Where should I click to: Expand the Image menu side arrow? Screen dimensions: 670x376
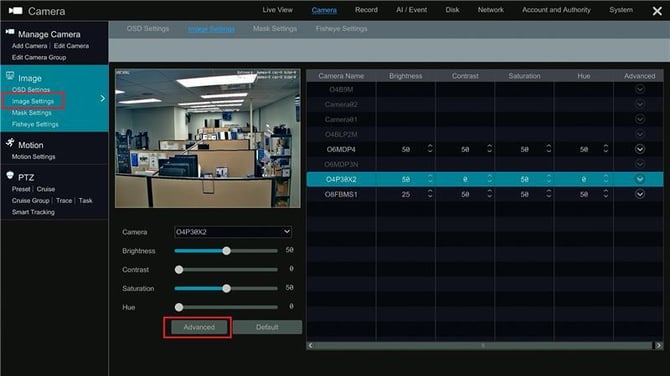tap(103, 99)
